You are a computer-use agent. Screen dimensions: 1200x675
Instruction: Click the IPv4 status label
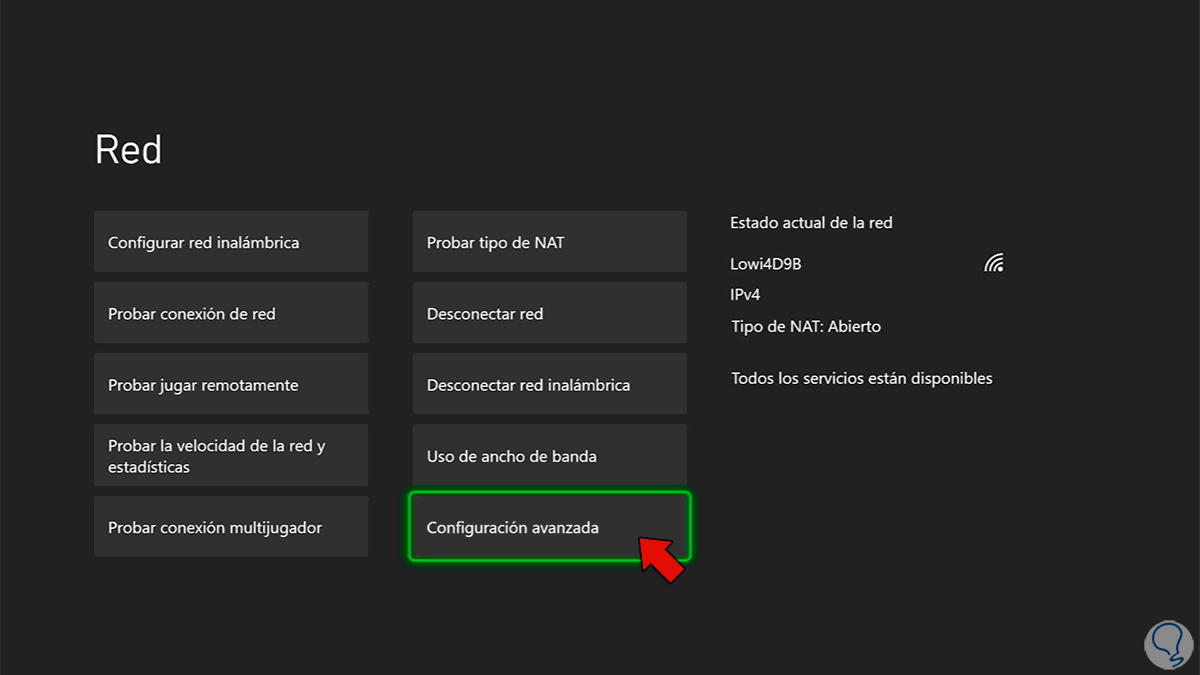click(746, 295)
